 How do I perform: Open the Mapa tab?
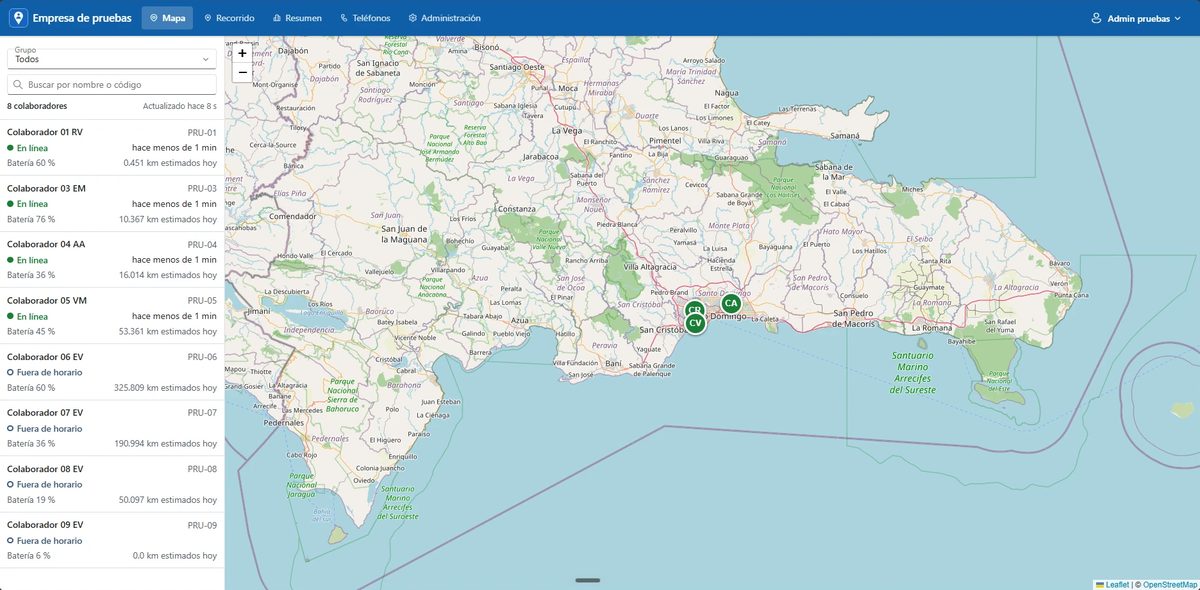pyautogui.click(x=167, y=18)
